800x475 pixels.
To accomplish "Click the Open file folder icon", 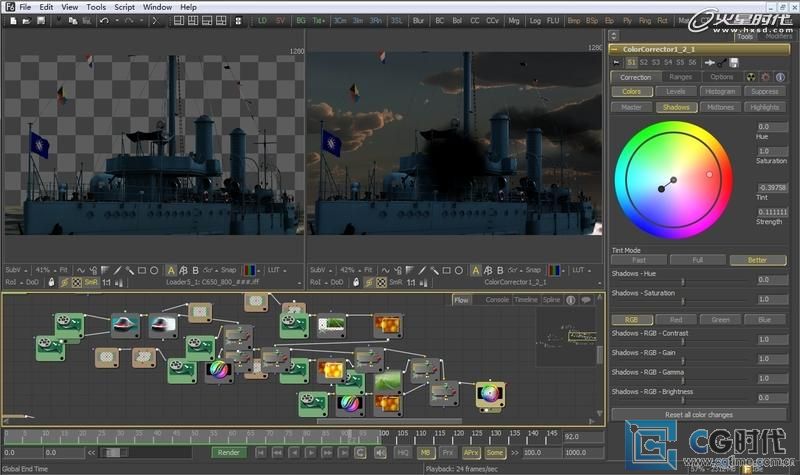I will pyautogui.click(x=27, y=21).
